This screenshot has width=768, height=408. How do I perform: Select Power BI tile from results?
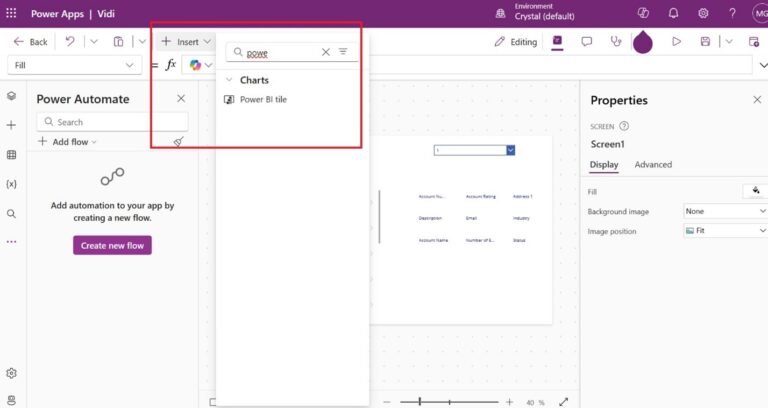click(x=263, y=99)
